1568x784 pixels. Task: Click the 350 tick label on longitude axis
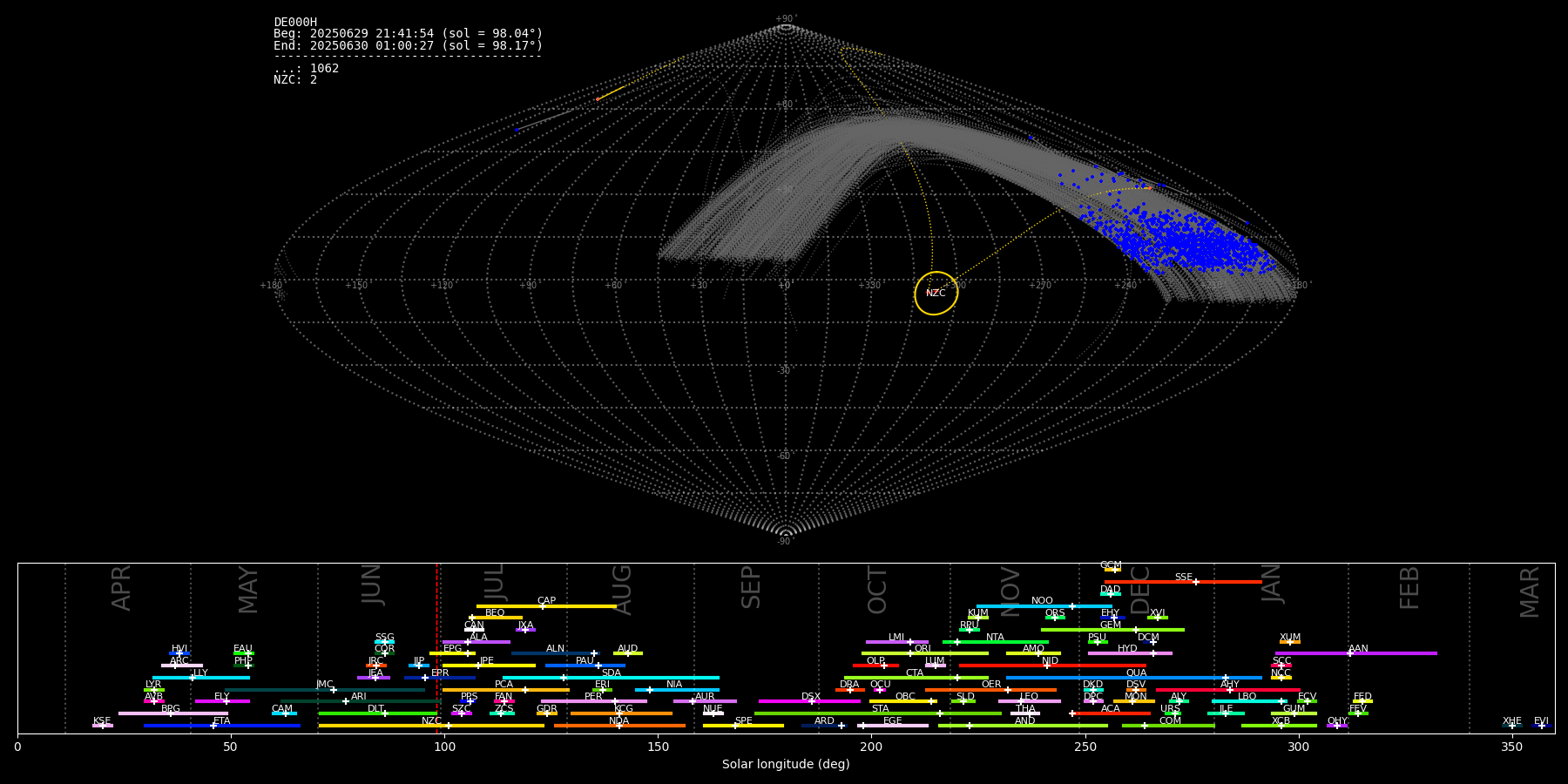(x=1512, y=747)
